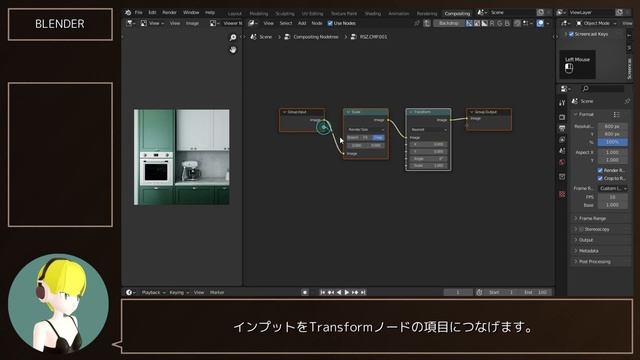Image resolution: width=640 pixels, height=360 pixels.
Task: Open the Output properties printer tab icon
Action: (562, 128)
